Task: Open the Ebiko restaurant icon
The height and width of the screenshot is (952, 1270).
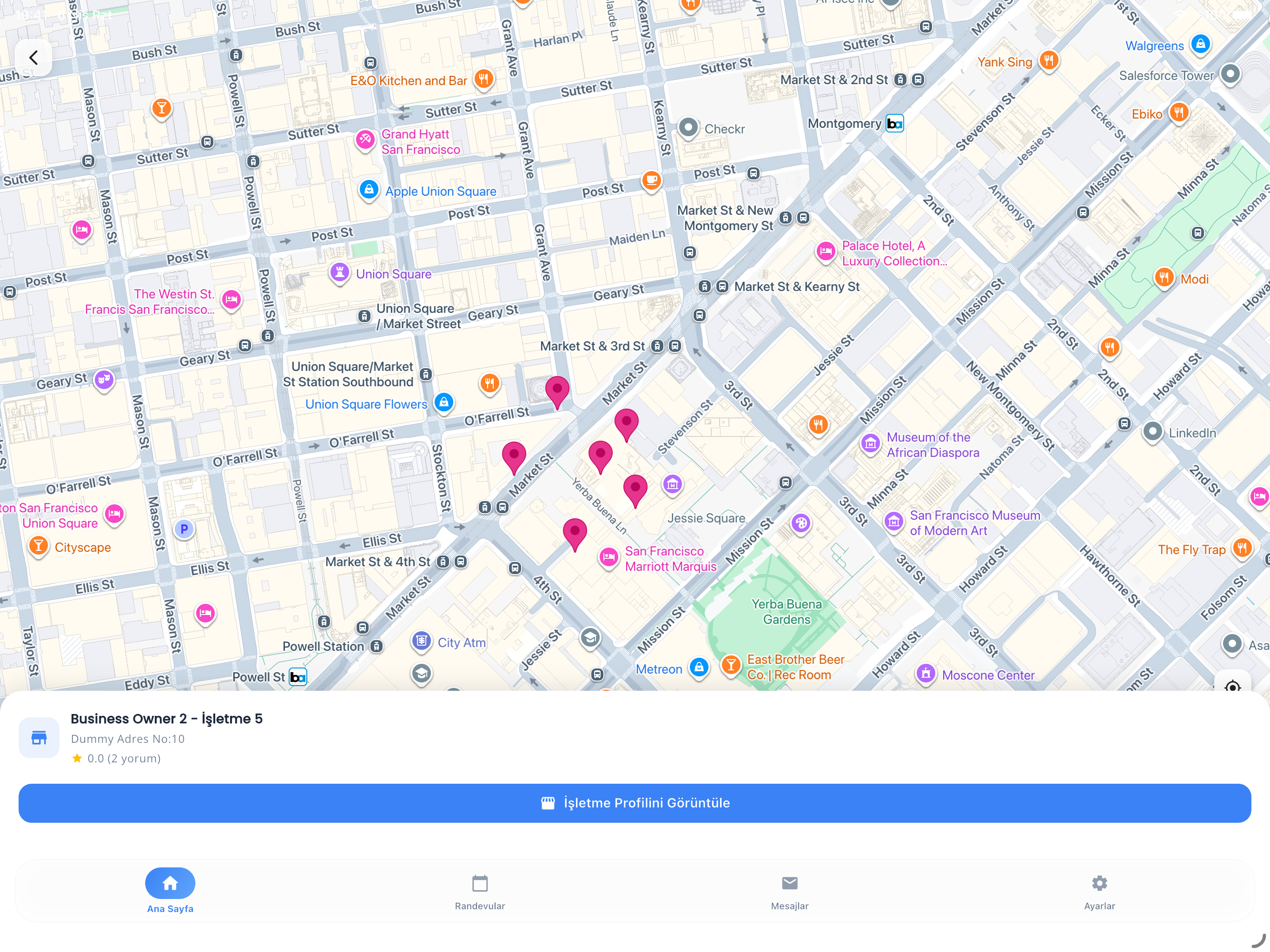Action: [1179, 112]
